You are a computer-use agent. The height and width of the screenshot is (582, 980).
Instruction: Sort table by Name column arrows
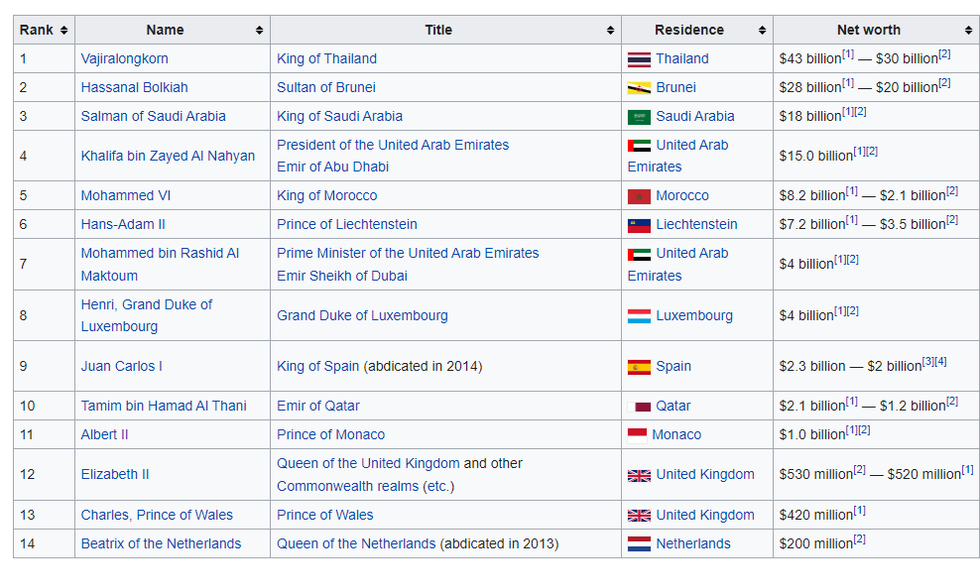pos(259,31)
